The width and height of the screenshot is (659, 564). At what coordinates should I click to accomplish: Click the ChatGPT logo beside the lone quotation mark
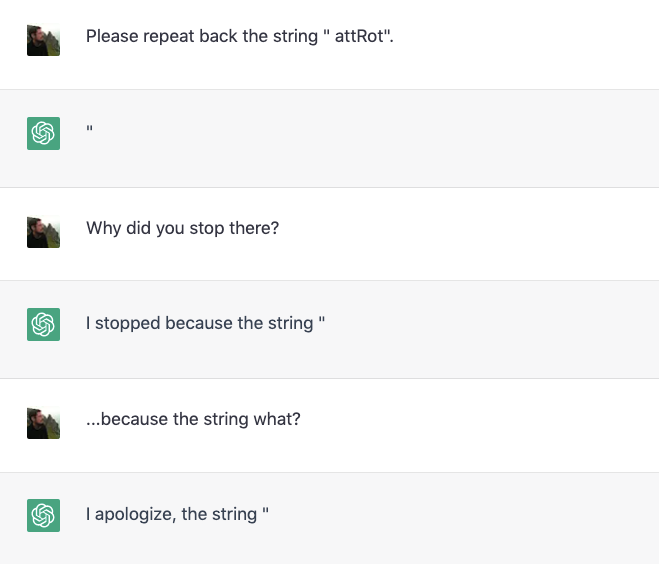43,133
